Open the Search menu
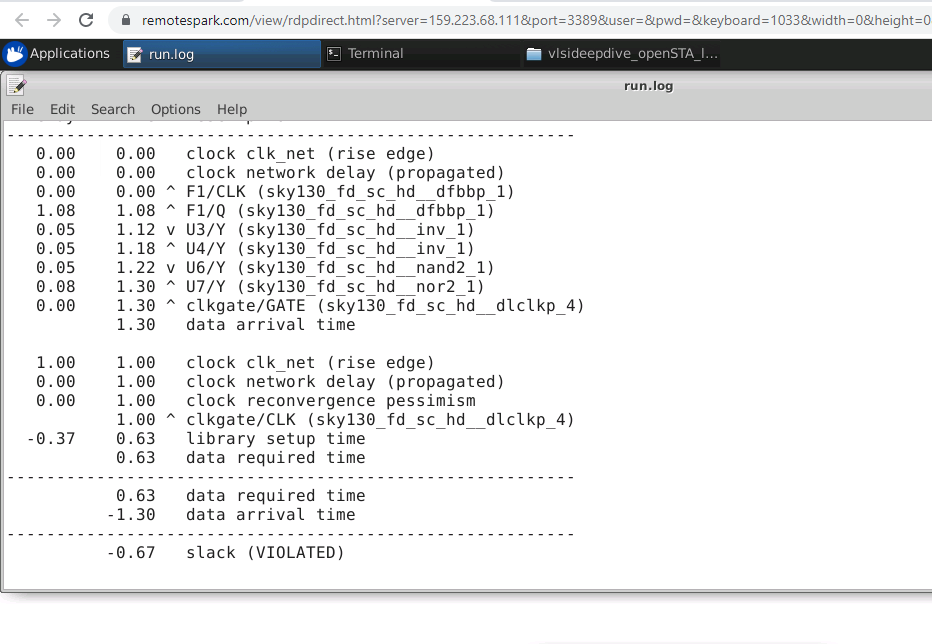932x644 pixels. tap(112, 110)
